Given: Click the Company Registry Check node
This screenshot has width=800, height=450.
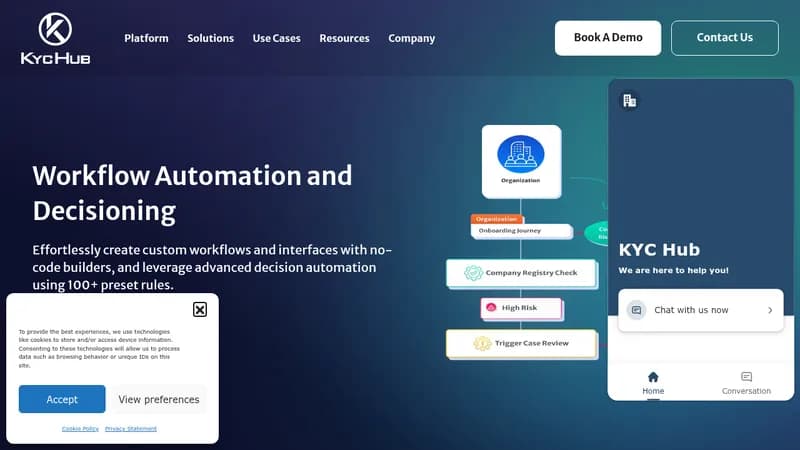Looking at the screenshot, I should 521,273.
